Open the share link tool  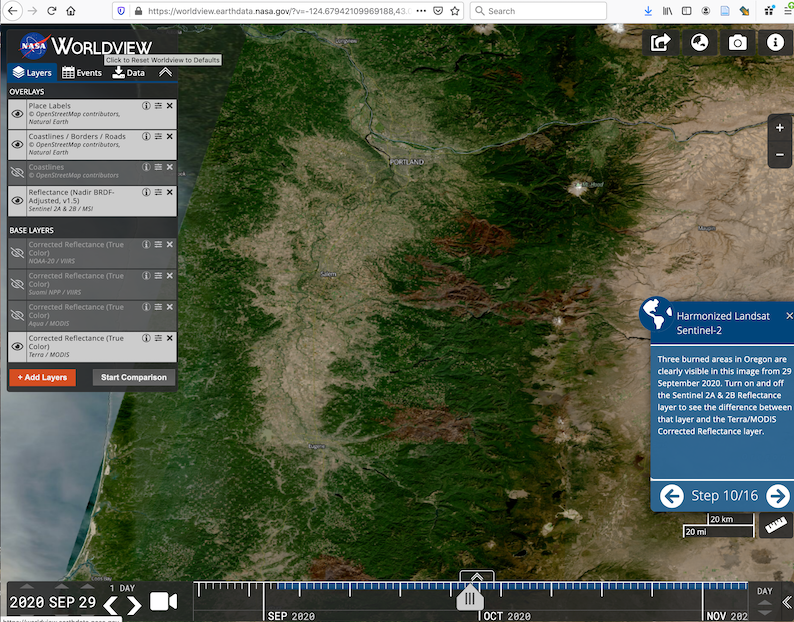click(x=660, y=43)
